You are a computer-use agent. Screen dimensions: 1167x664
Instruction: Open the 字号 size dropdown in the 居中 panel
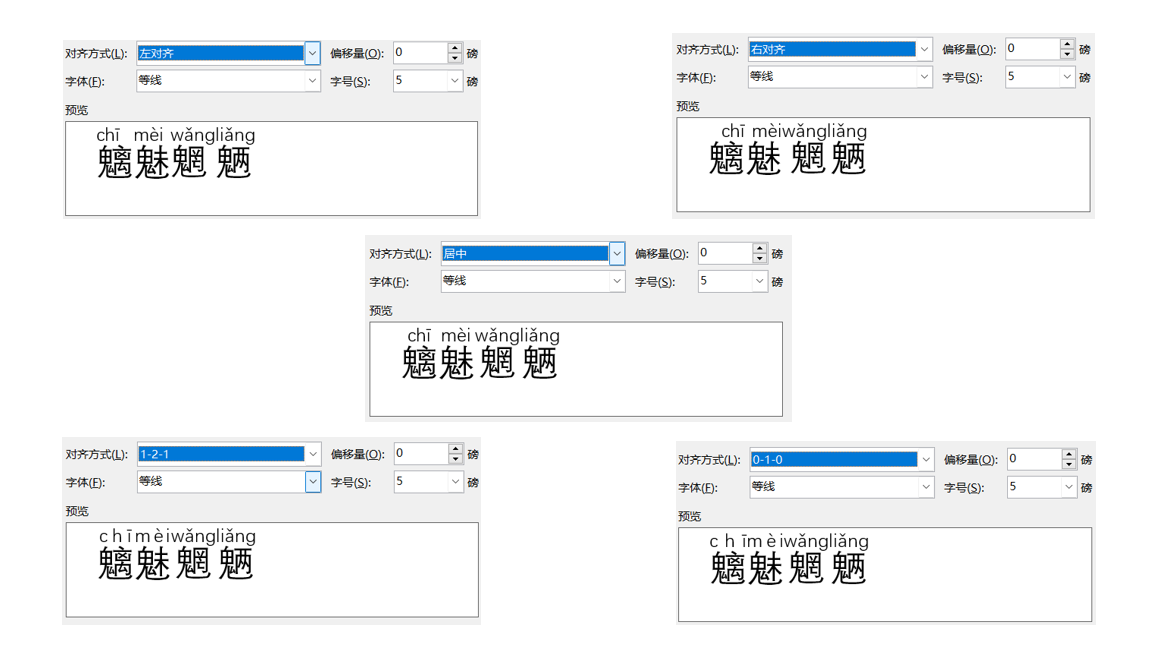click(x=759, y=281)
